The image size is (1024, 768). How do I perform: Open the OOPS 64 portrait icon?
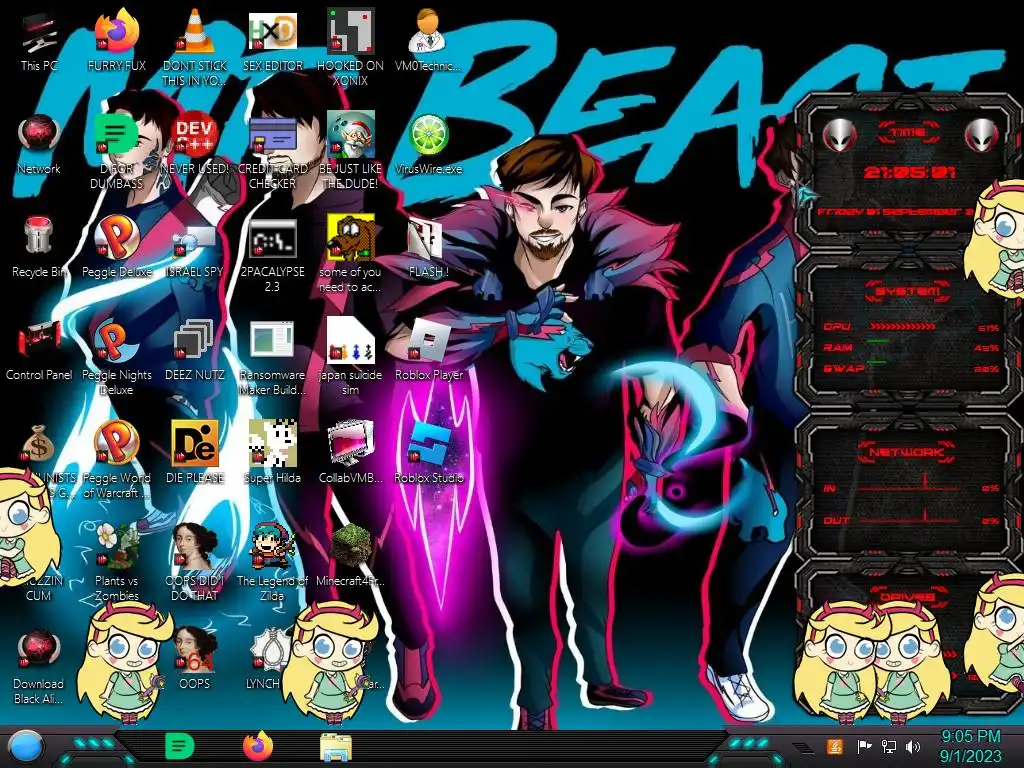coord(194,649)
